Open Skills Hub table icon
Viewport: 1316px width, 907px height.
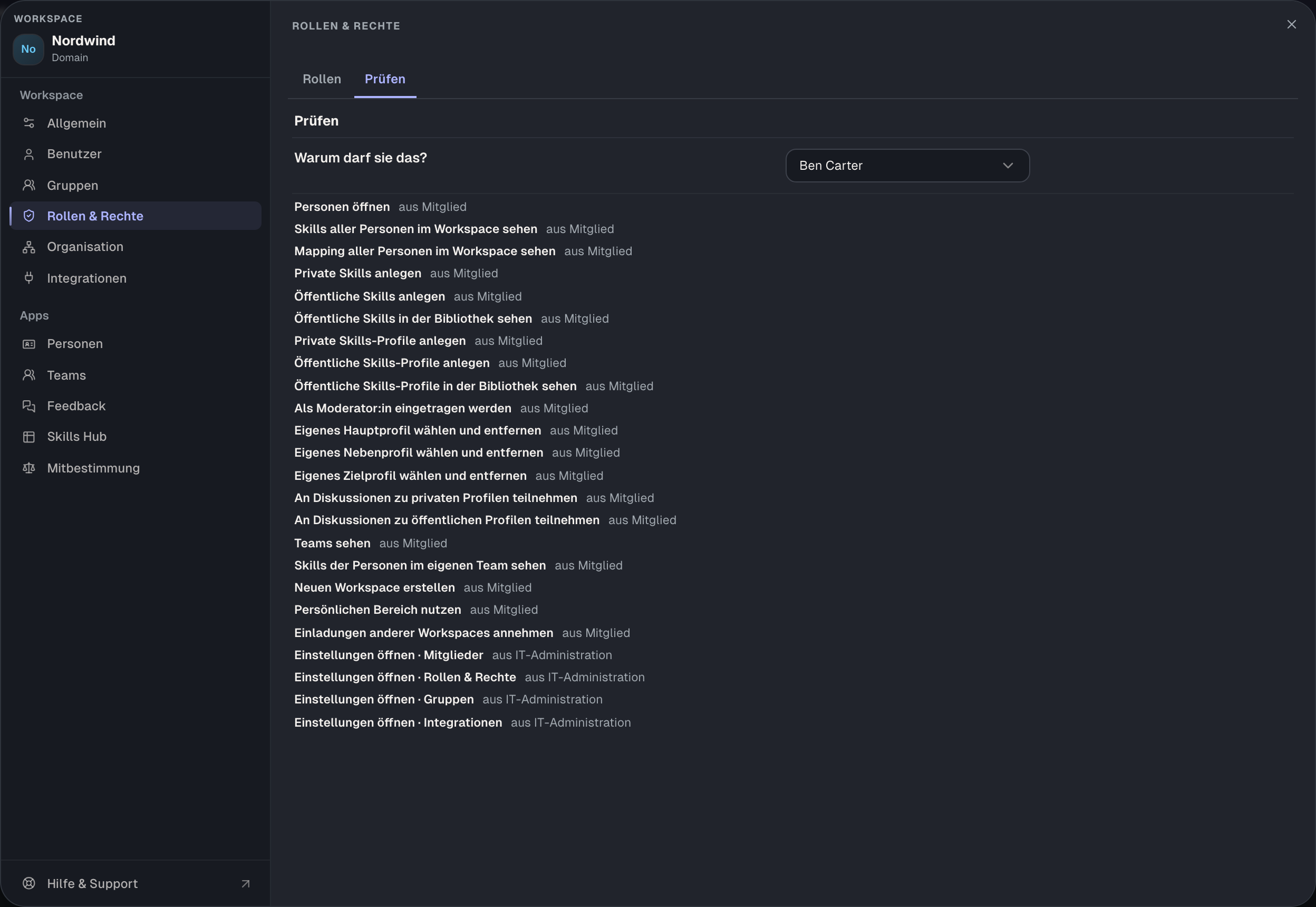coord(29,437)
